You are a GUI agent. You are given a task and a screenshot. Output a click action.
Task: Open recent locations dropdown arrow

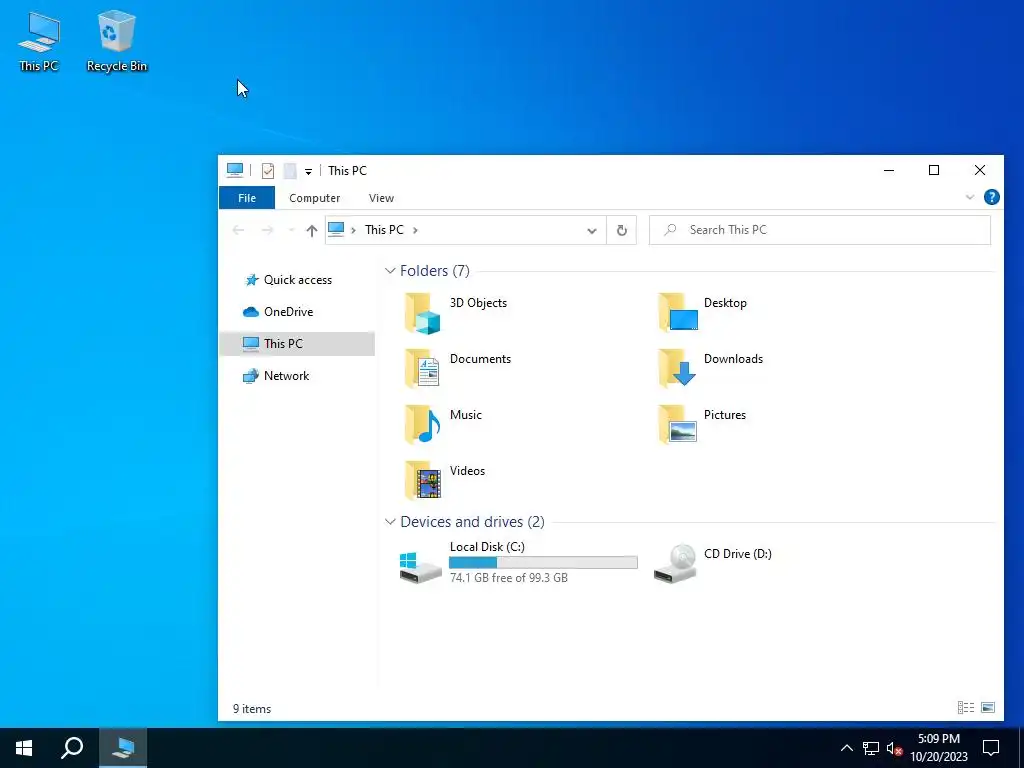[291, 231]
